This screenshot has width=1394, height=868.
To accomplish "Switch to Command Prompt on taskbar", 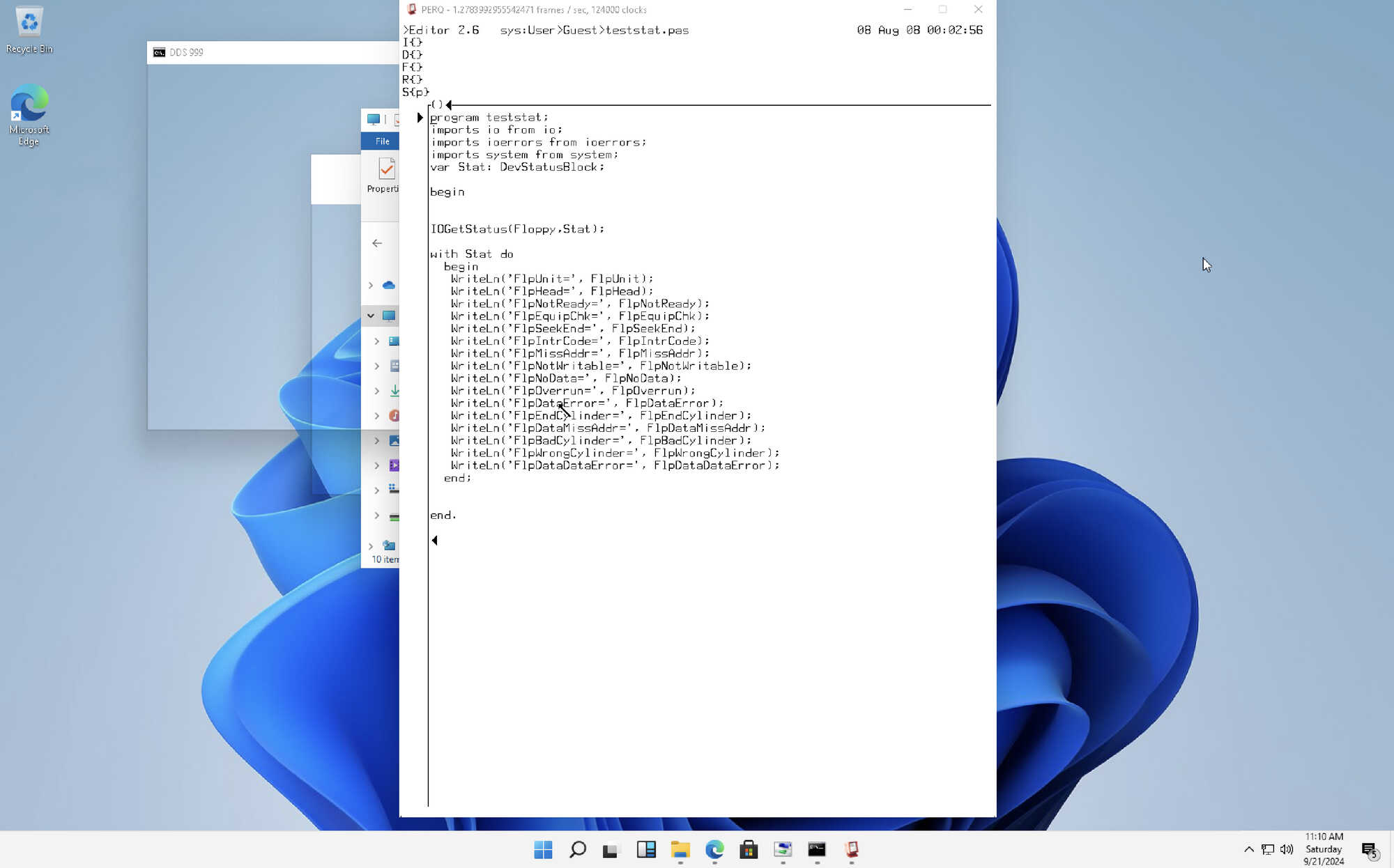I will pyautogui.click(x=816, y=849).
